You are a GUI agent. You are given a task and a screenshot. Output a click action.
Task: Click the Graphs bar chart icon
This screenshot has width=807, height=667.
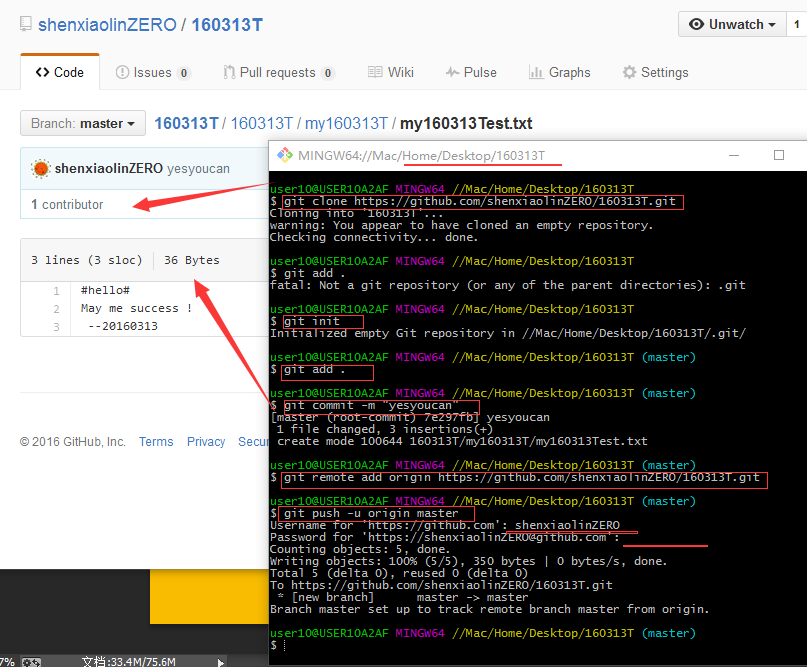tap(536, 73)
